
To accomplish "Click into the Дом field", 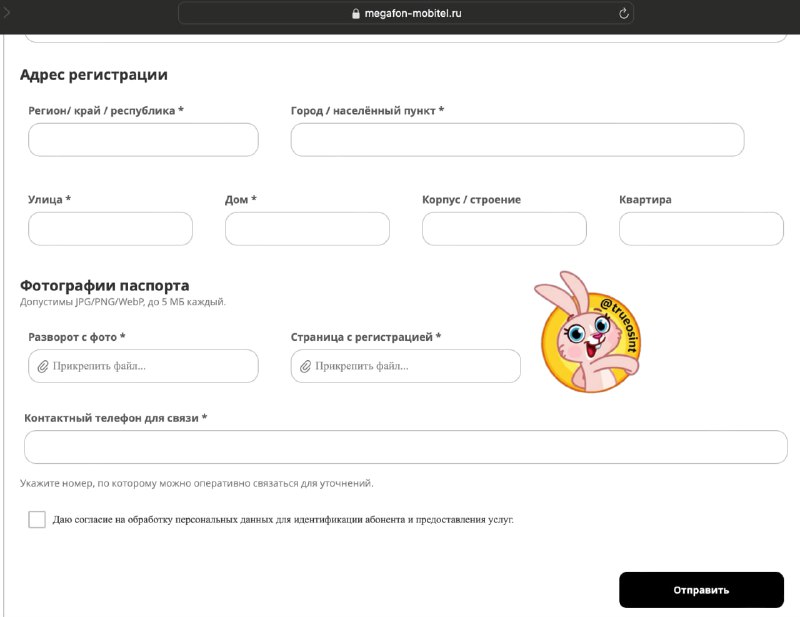I will (307, 229).
